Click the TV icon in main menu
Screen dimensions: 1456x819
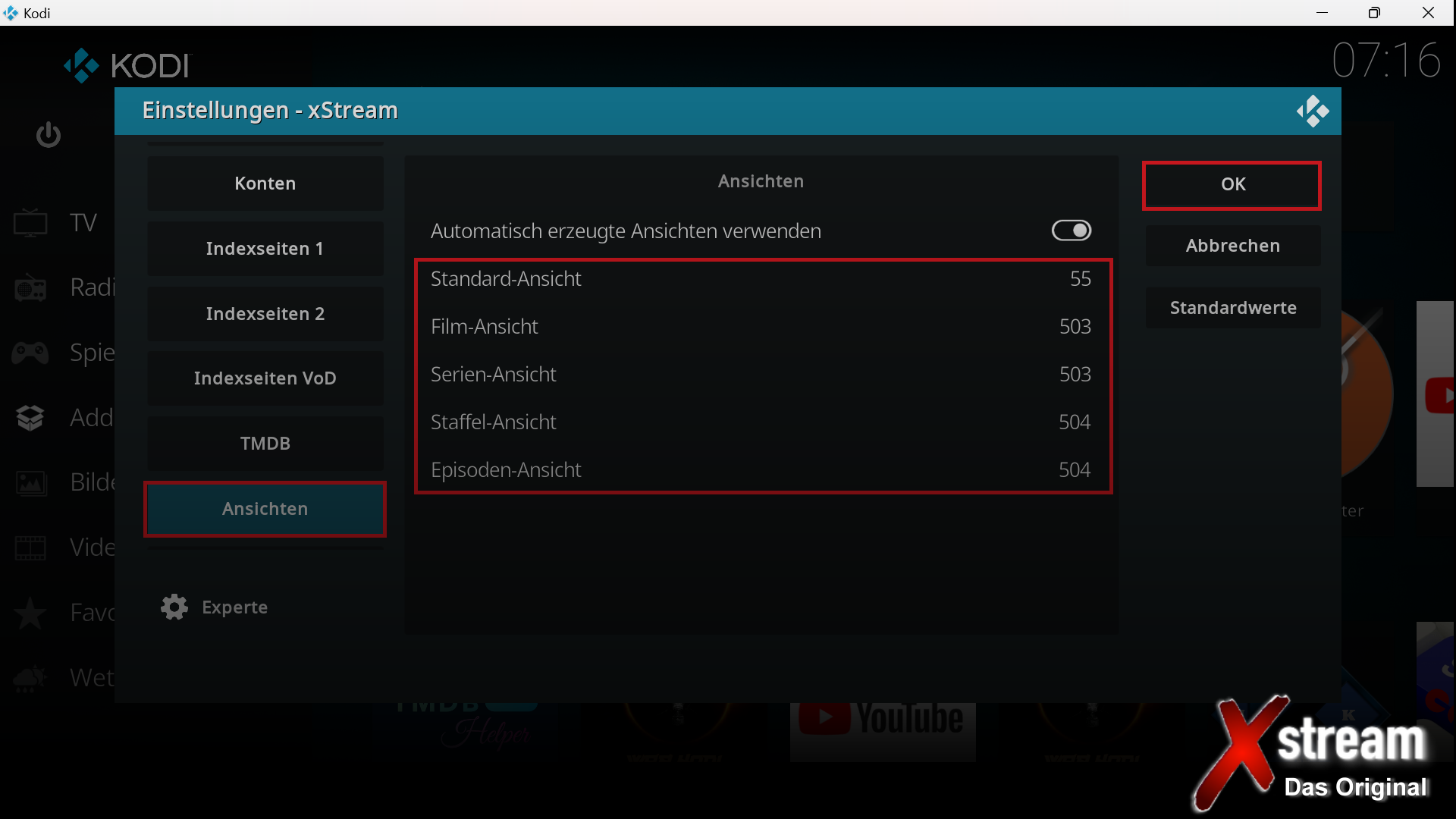coord(30,223)
